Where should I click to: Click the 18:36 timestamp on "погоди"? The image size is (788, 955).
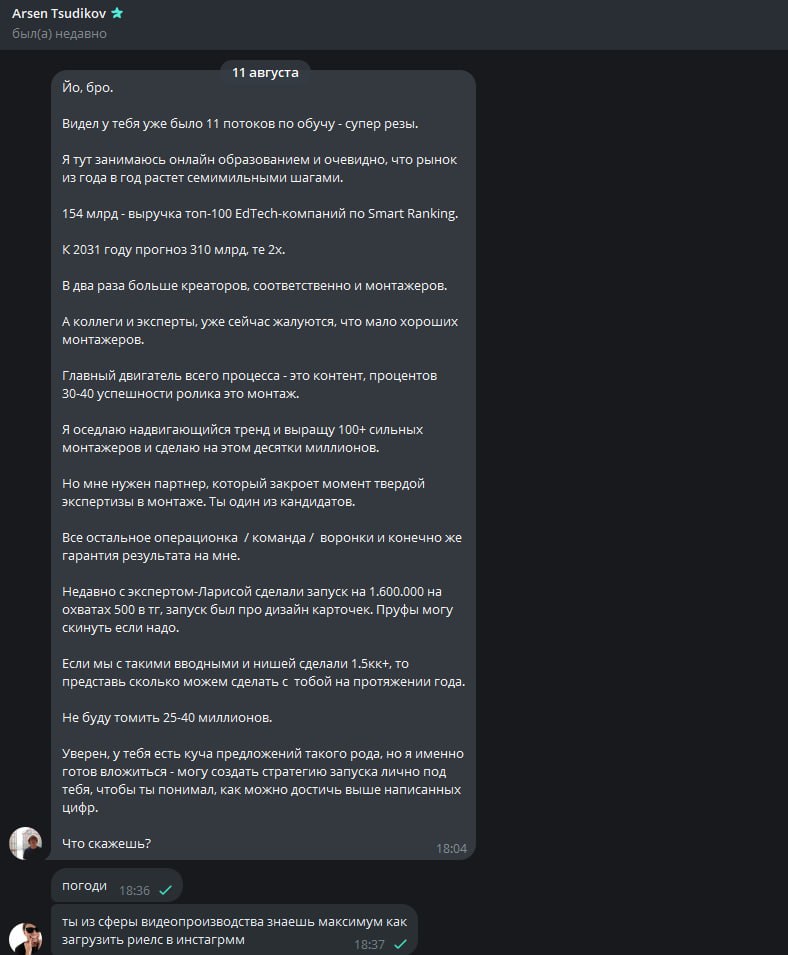(x=134, y=890)
